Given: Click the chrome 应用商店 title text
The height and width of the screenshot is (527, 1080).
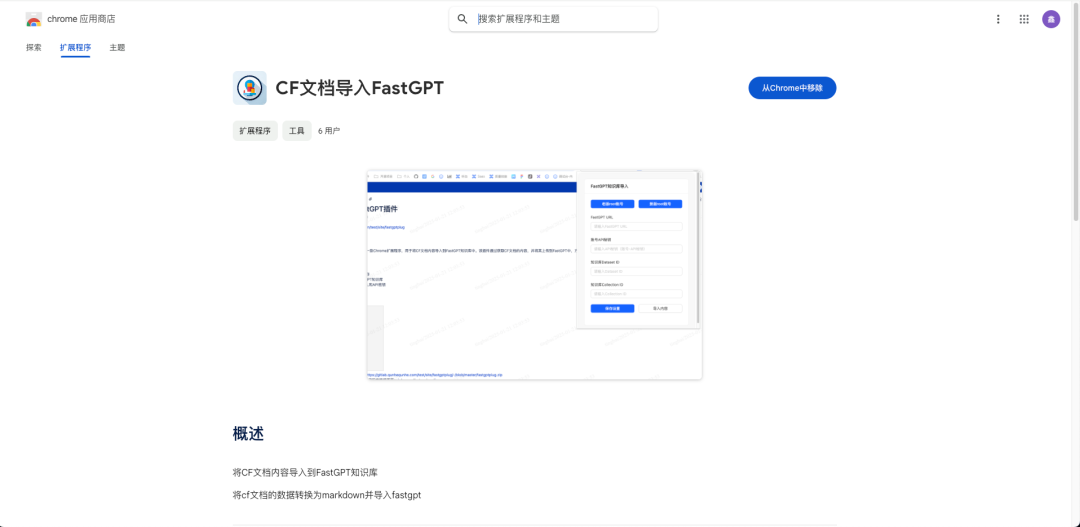Looking at the screenshot, I should [81, 19].
